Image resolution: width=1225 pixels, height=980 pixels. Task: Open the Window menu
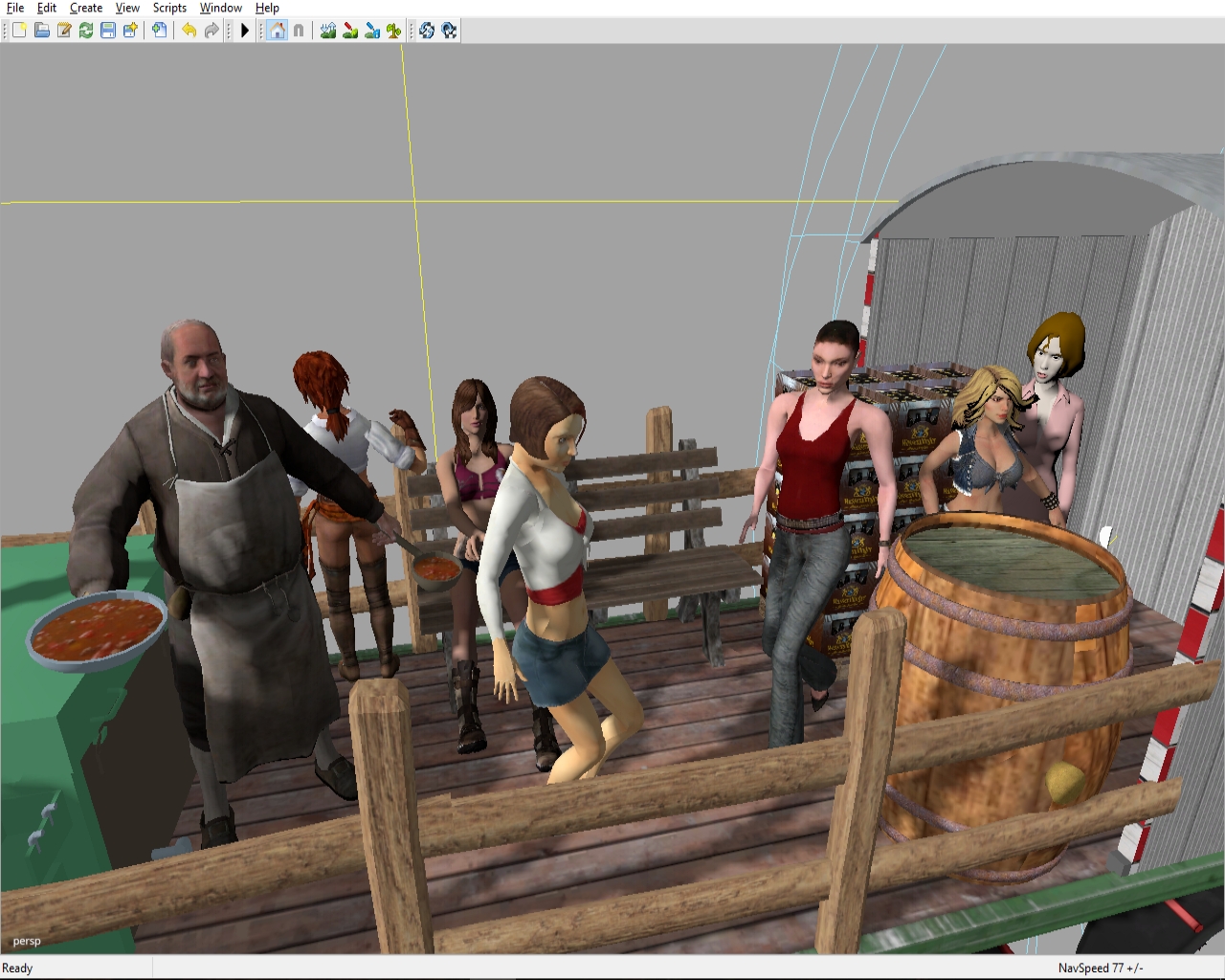pyautogui.click(x=220, y=8)
